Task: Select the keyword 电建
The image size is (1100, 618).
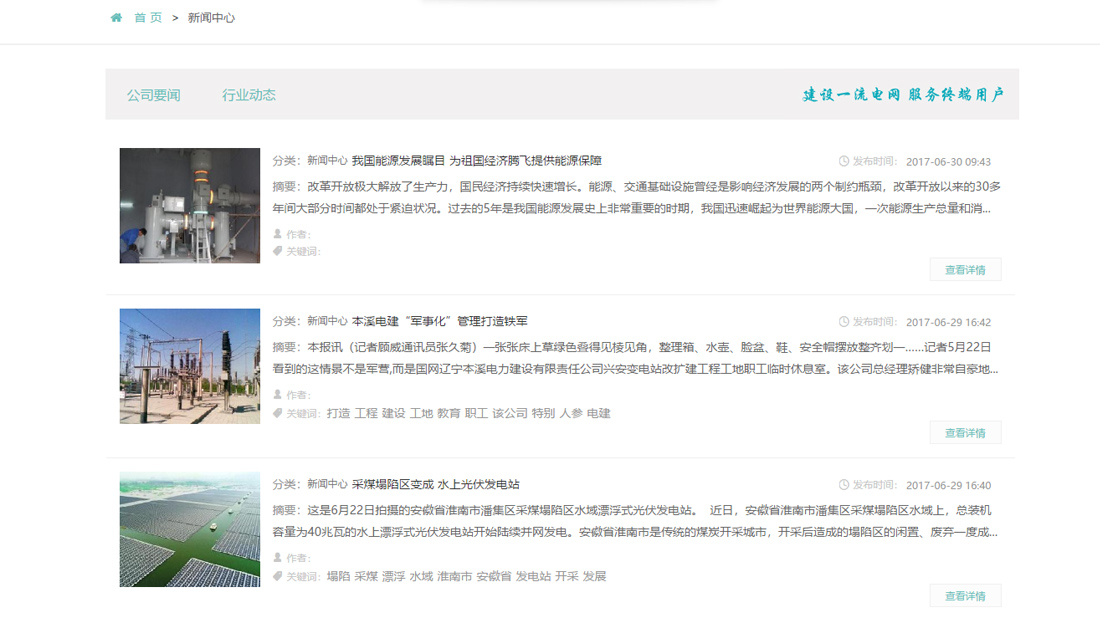Action: click(x=598, y=413)
